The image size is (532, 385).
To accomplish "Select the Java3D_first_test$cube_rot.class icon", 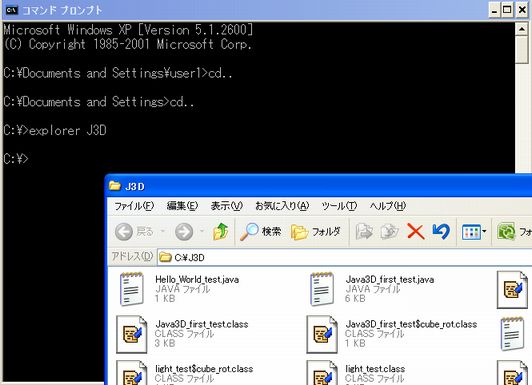I will coord(322,334).
